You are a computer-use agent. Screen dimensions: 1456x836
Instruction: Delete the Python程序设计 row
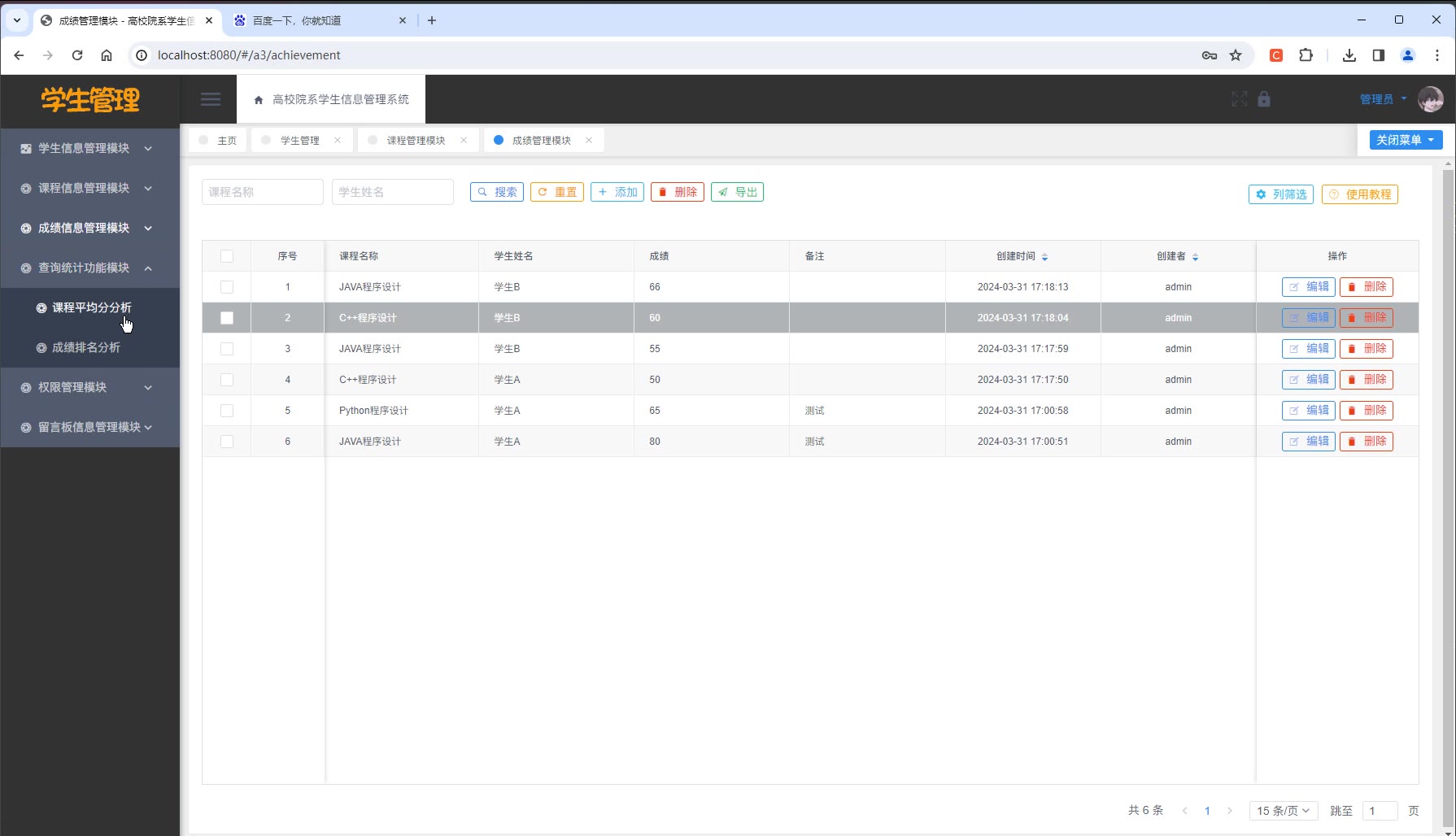click(1367, 411)
